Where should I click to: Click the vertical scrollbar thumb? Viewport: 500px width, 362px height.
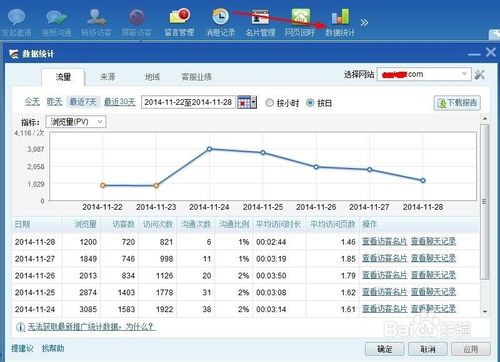[485, 202]
